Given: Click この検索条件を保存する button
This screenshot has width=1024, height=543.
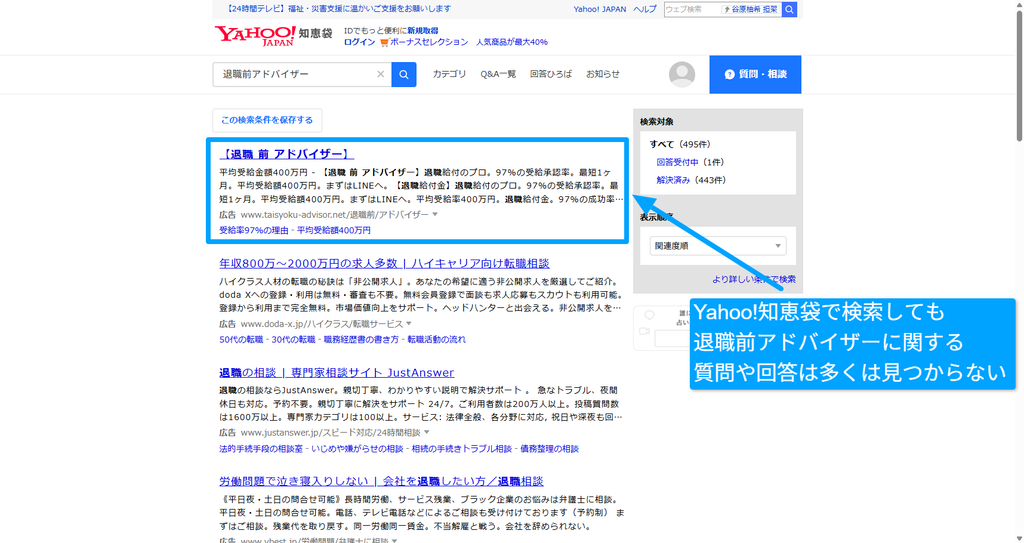Looking at the screenshot, I should (x=267, y=120).
